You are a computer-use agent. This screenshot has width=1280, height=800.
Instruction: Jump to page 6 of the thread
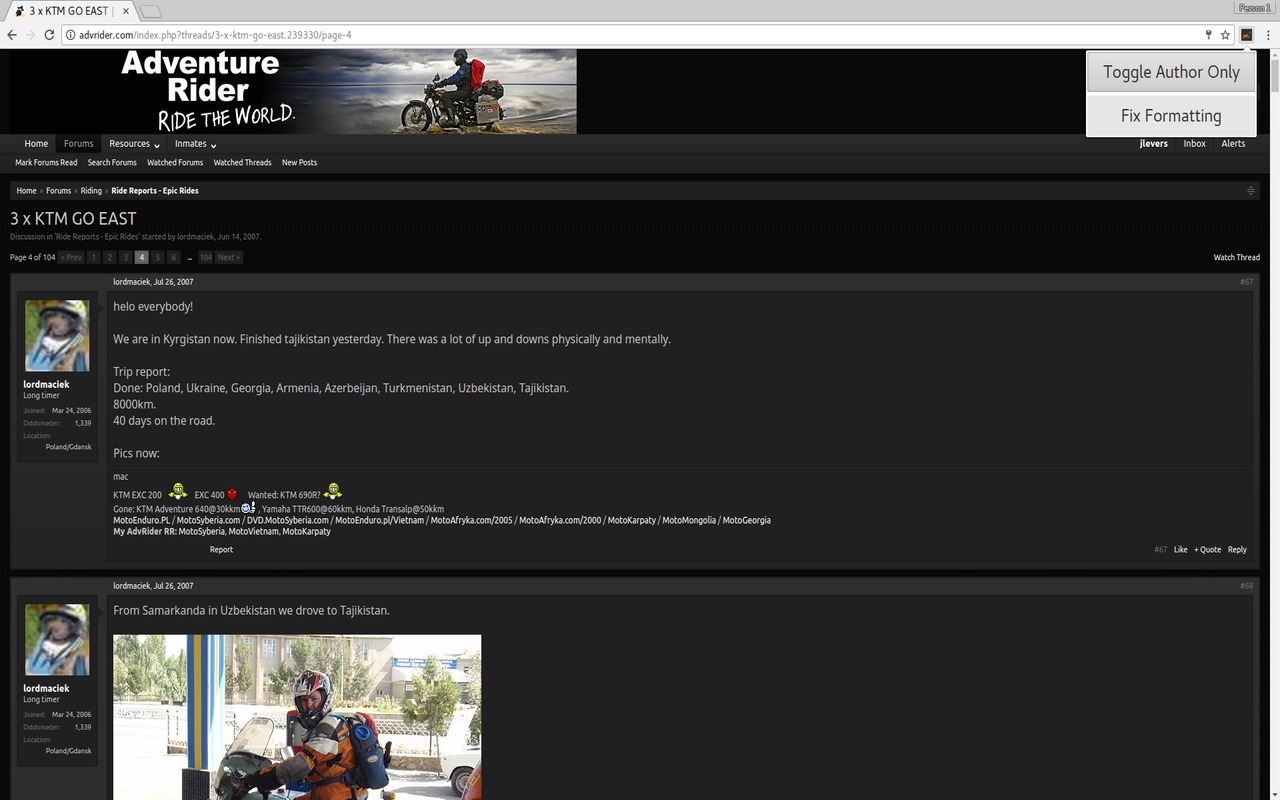(173, 258)
